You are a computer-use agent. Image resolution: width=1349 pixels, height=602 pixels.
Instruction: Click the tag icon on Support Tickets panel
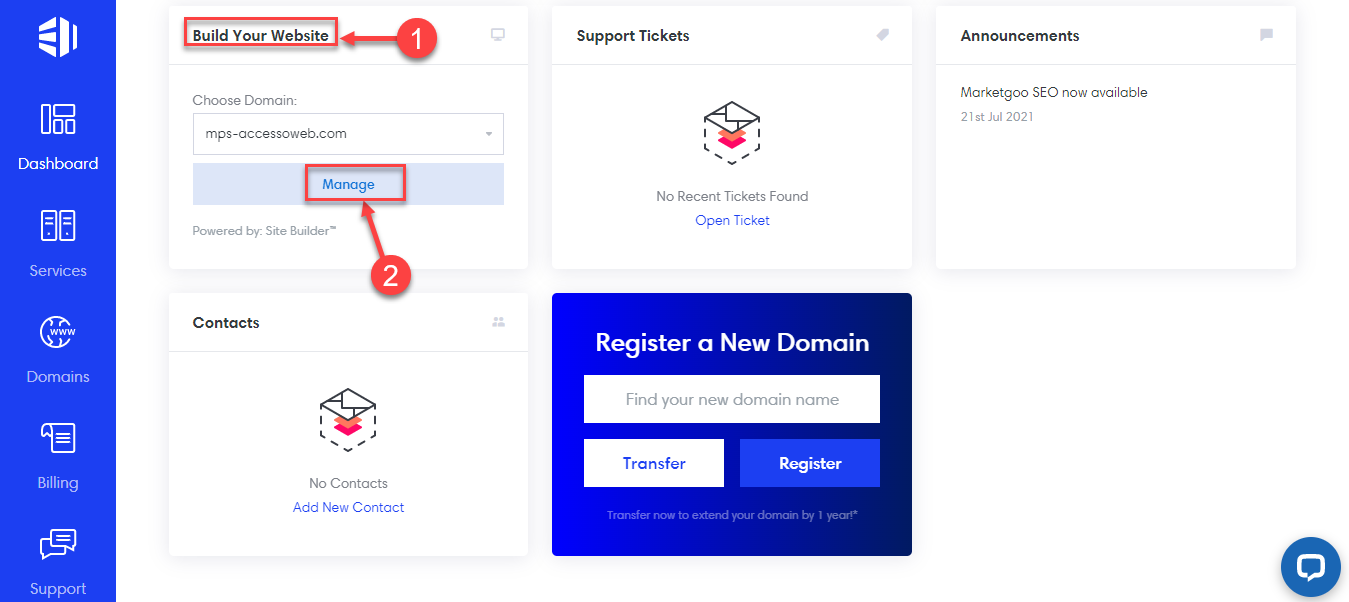[882, 33]
